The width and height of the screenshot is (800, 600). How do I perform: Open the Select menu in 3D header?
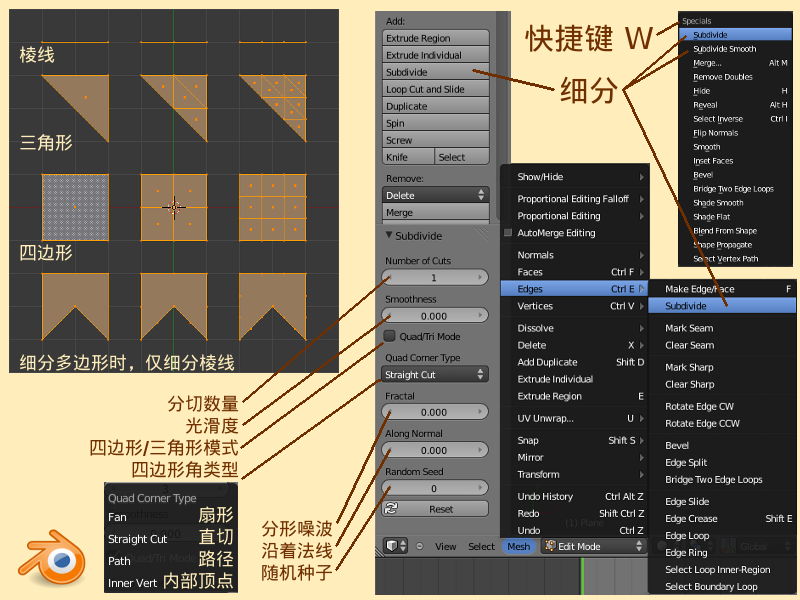pos(481,546)
